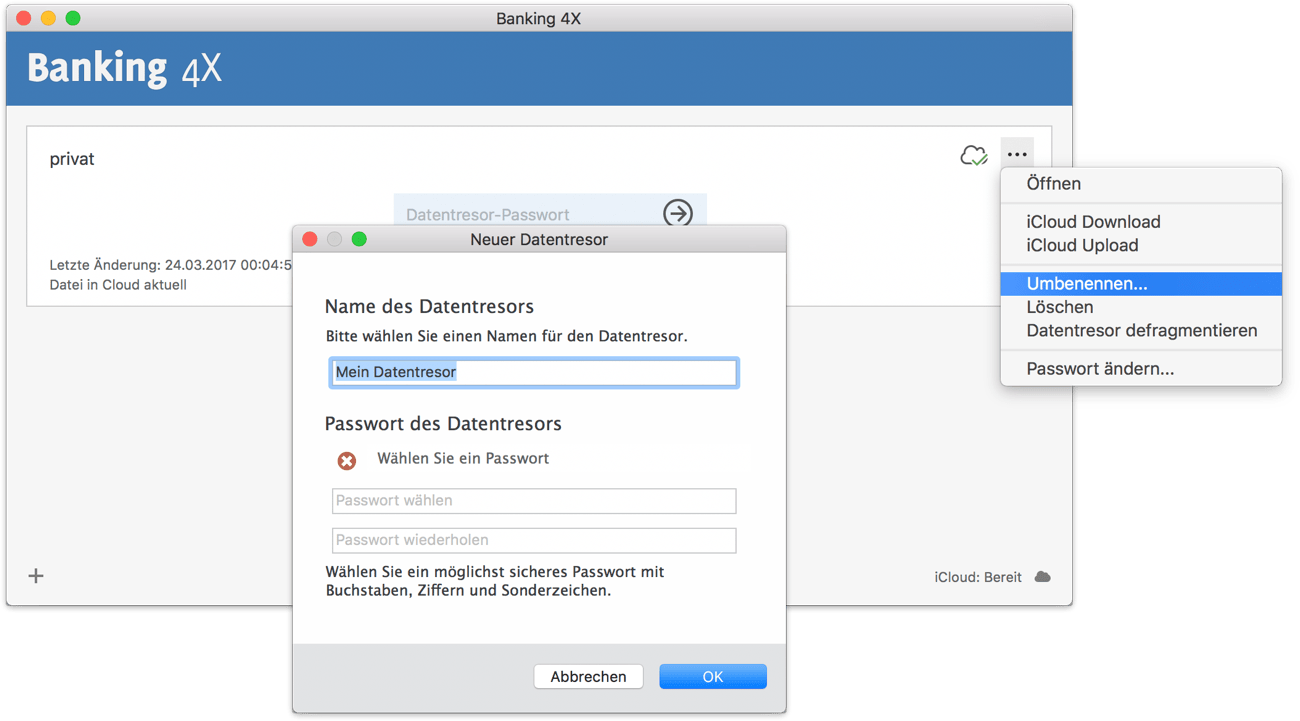This screenshot has width=1300, height=721.
Task: Click the cloud icon next to iCloud: Bereit
Action: click(x=1042, y=577)
